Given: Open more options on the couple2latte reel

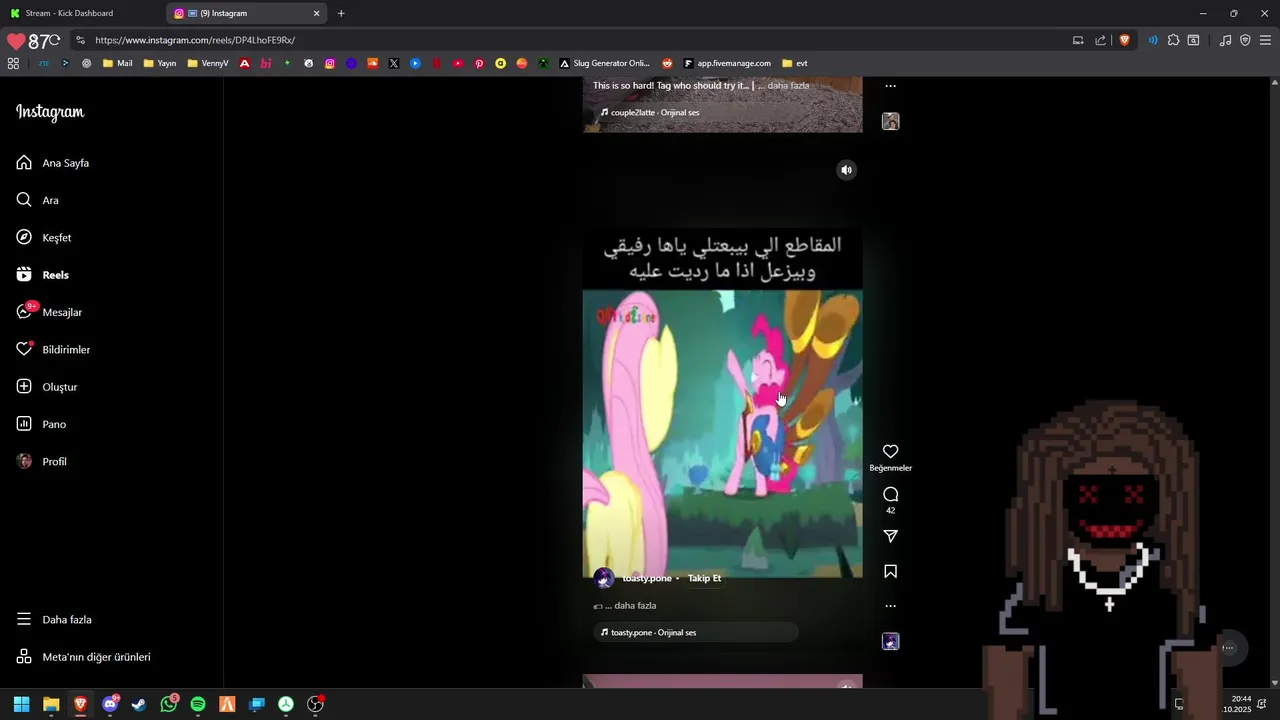Looking at the screenshot, I should click(890, 86).
